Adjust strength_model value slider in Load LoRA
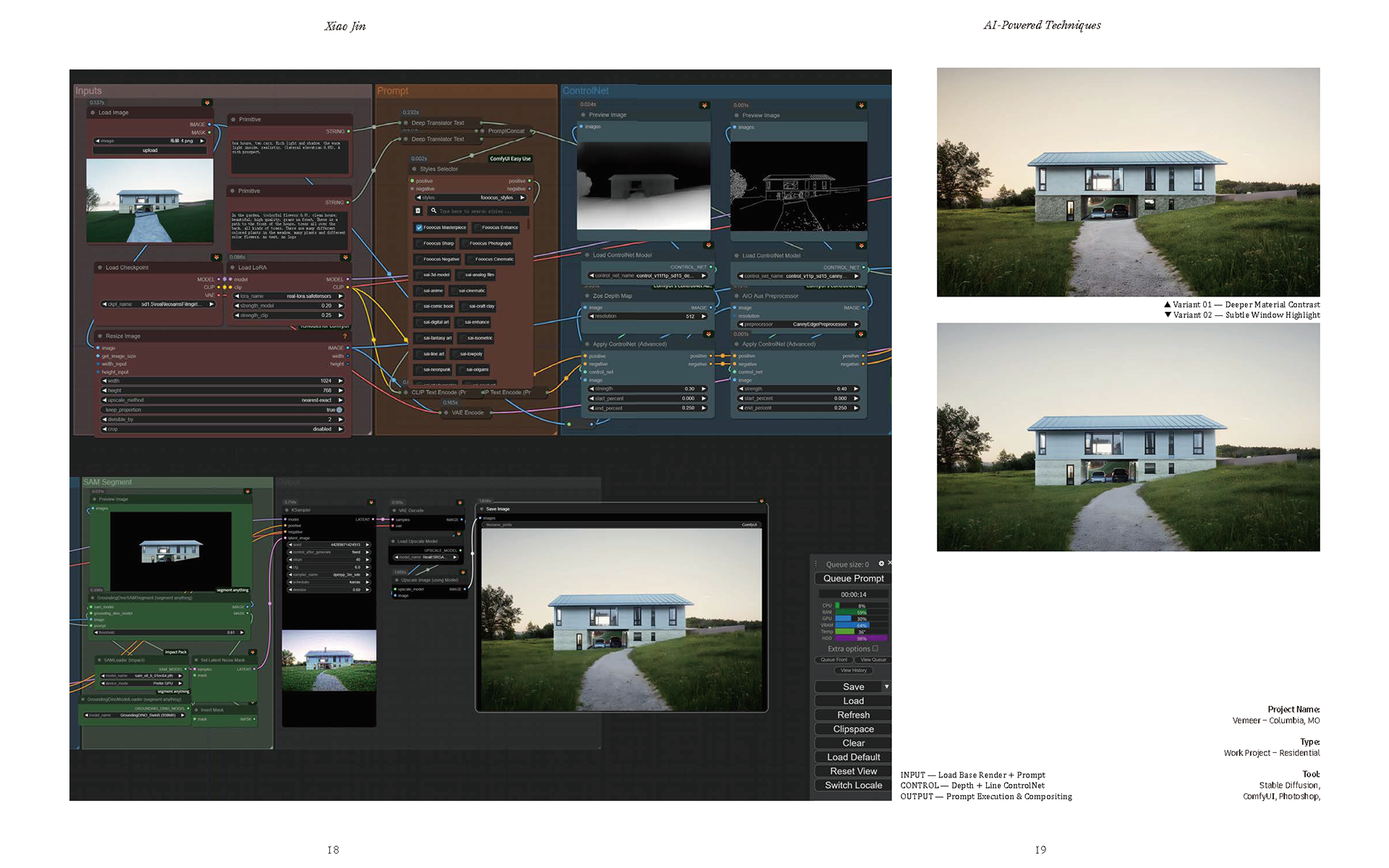The image size is (1389, 868). point(289,306)
